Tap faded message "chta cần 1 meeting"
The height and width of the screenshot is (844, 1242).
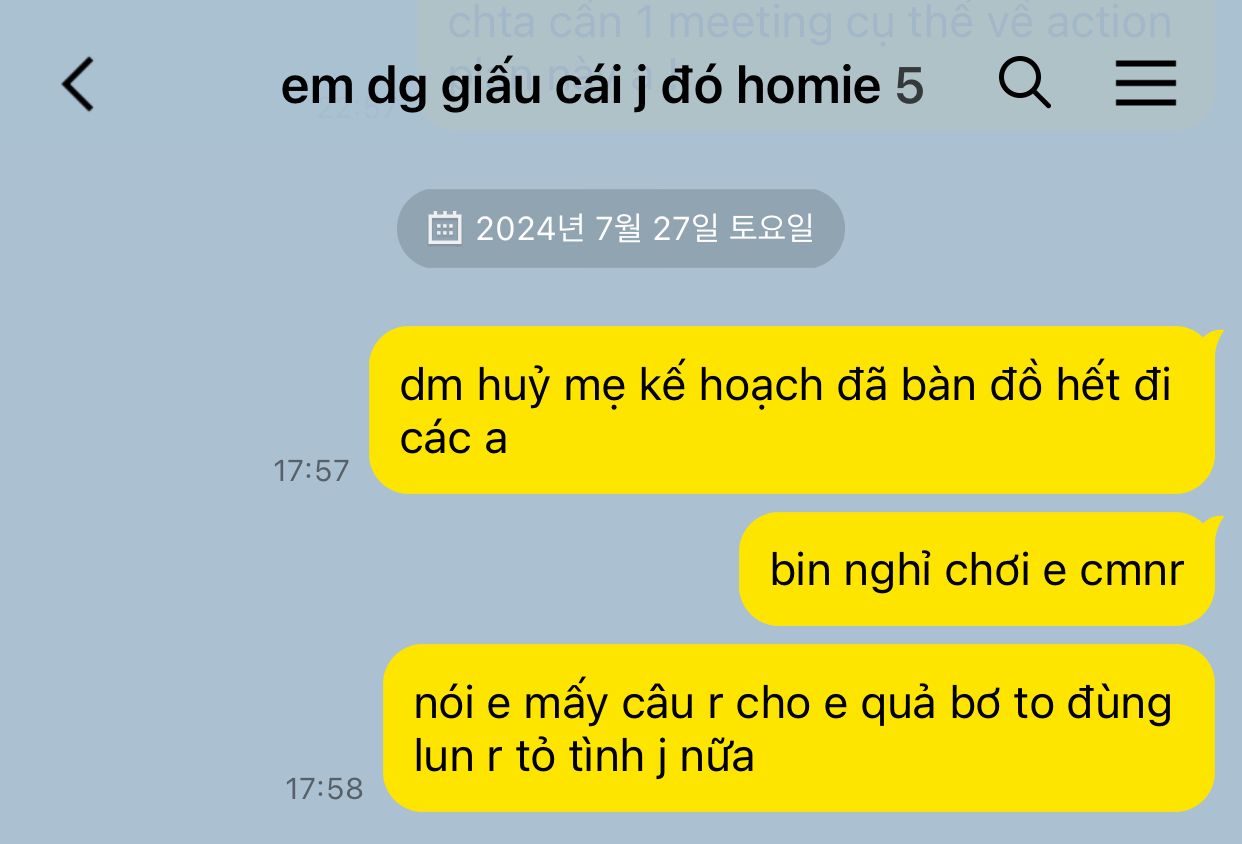coord(812,25)
